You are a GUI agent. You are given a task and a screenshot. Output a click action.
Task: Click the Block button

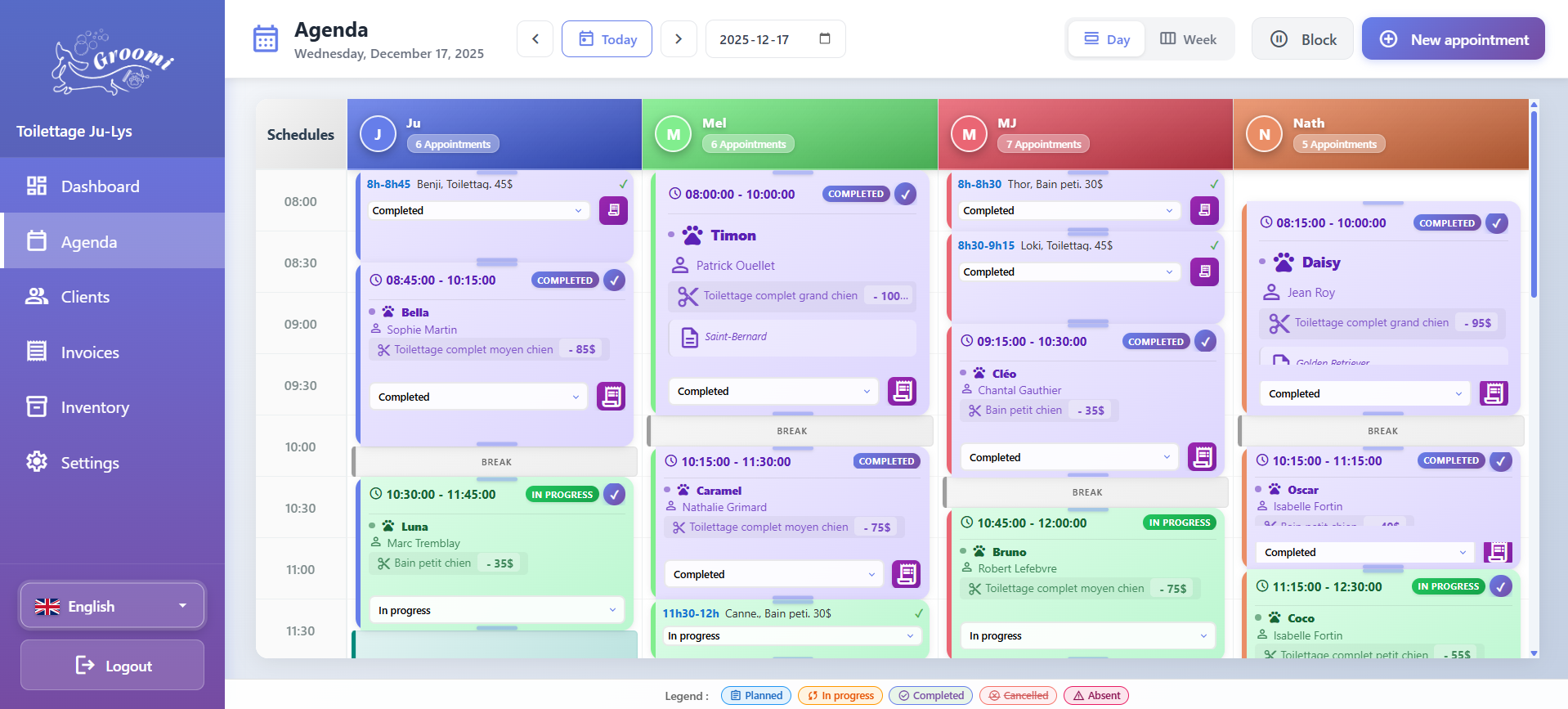click(1303, 38)
